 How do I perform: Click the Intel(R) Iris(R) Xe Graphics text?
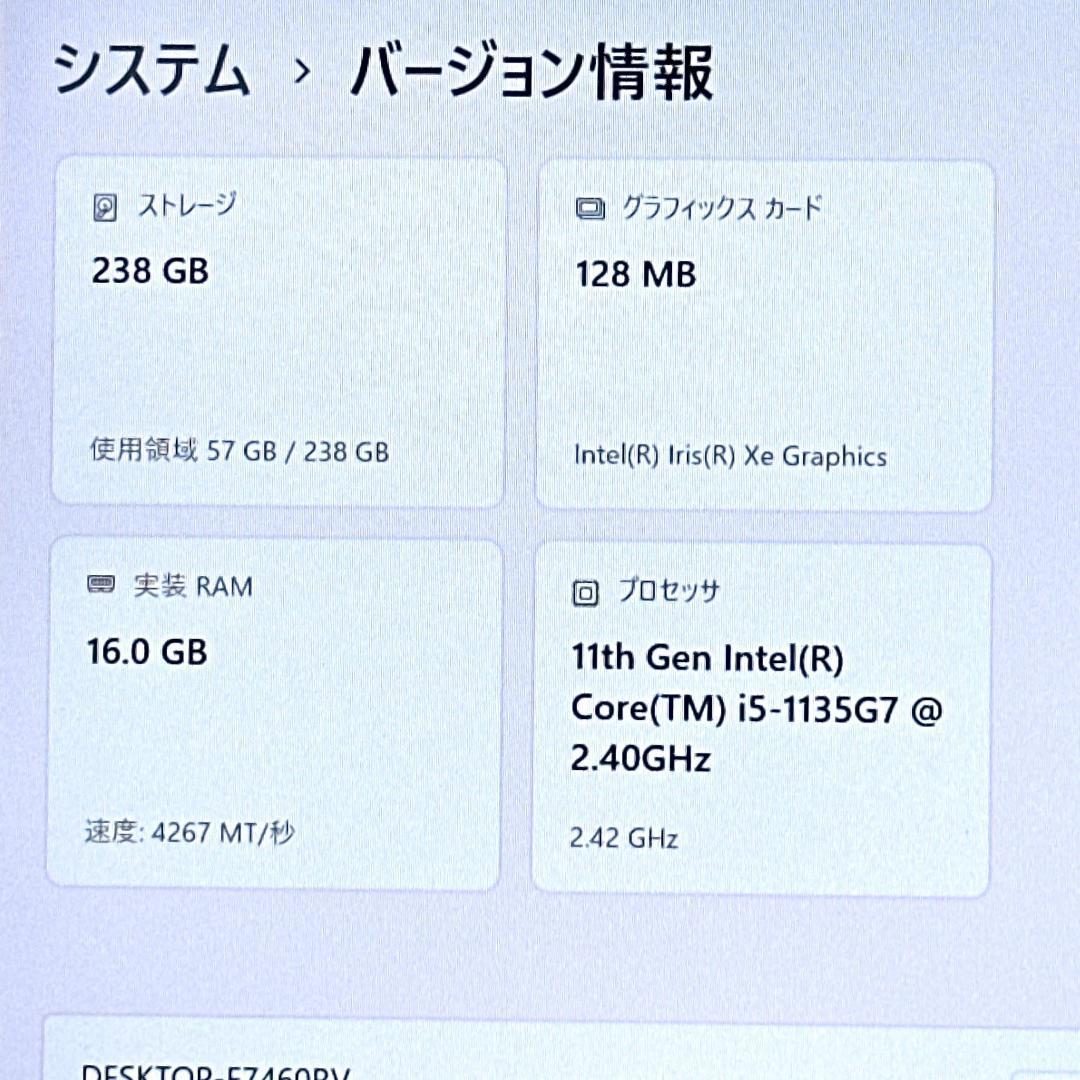728,457
